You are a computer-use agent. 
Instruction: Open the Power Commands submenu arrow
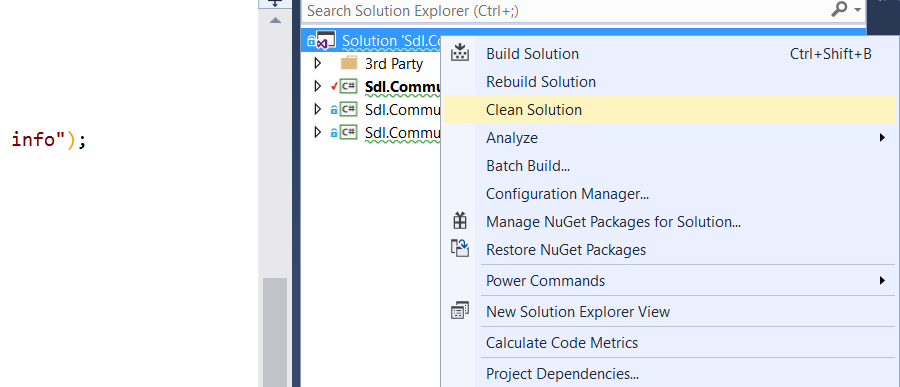[x=882, y=281]
